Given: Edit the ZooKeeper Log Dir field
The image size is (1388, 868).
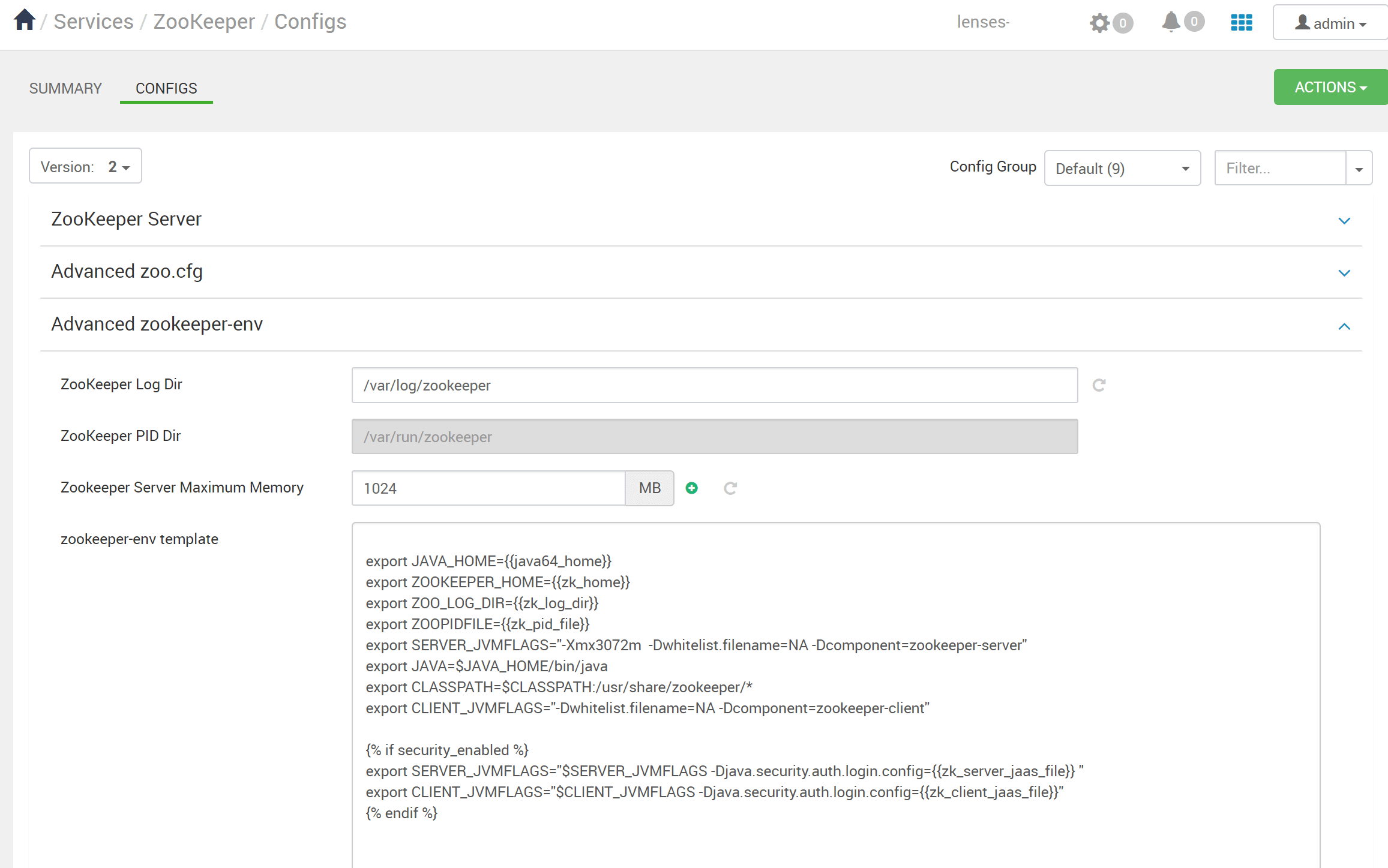Looking at the screenshot, I should tap(715, 385).
